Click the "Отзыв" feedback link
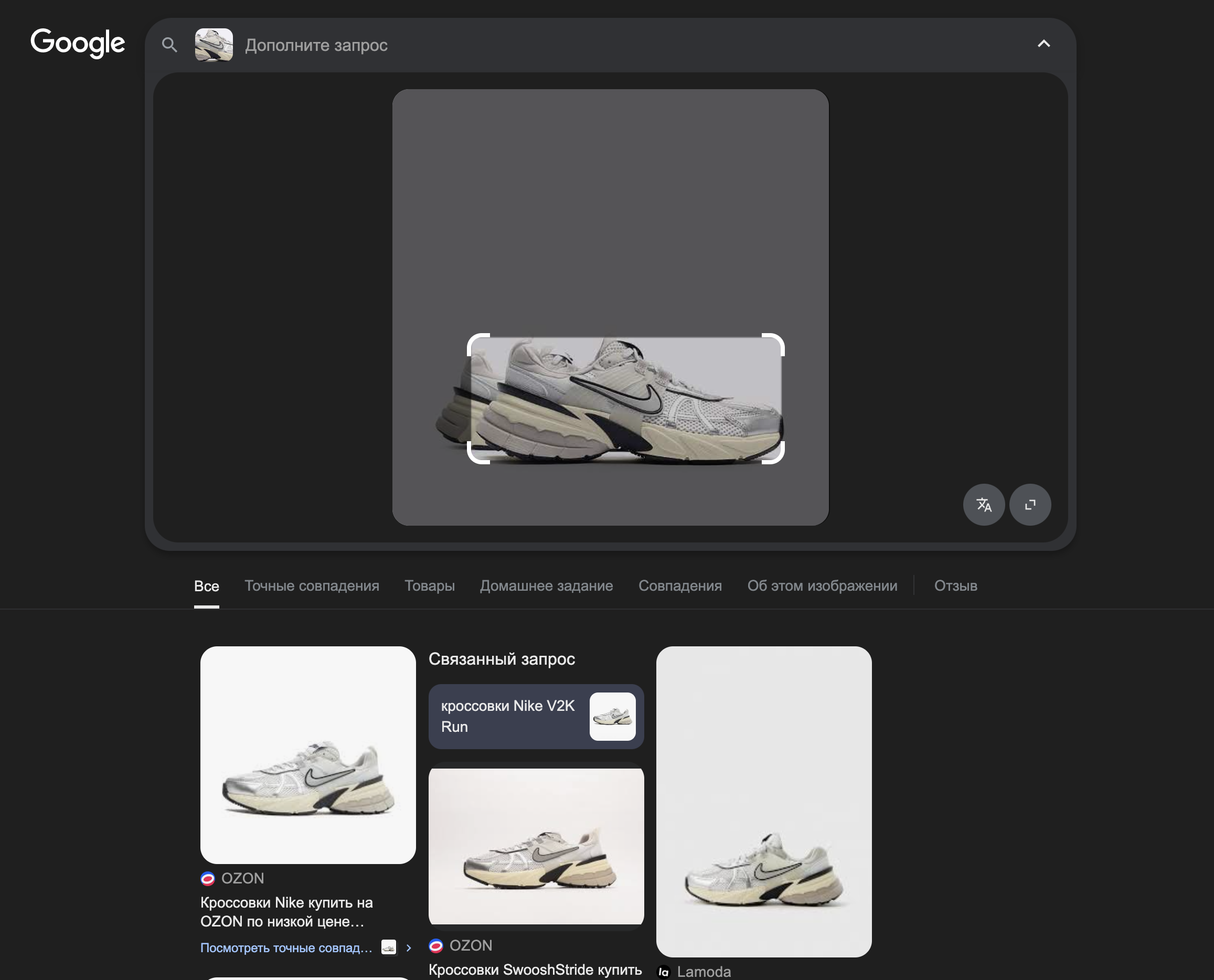This screenshot has height=980, width=1214. (x=955, y=586)
